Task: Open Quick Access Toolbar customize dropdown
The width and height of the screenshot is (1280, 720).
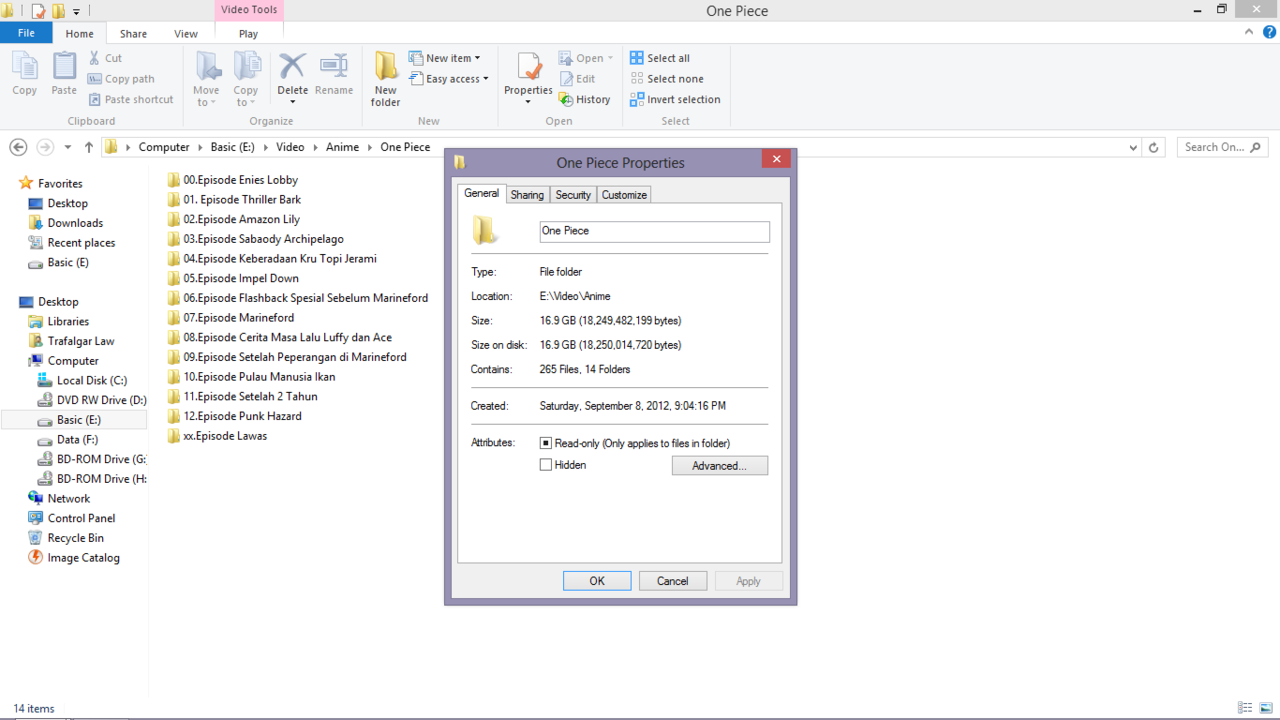Action: tap(77, 12)
